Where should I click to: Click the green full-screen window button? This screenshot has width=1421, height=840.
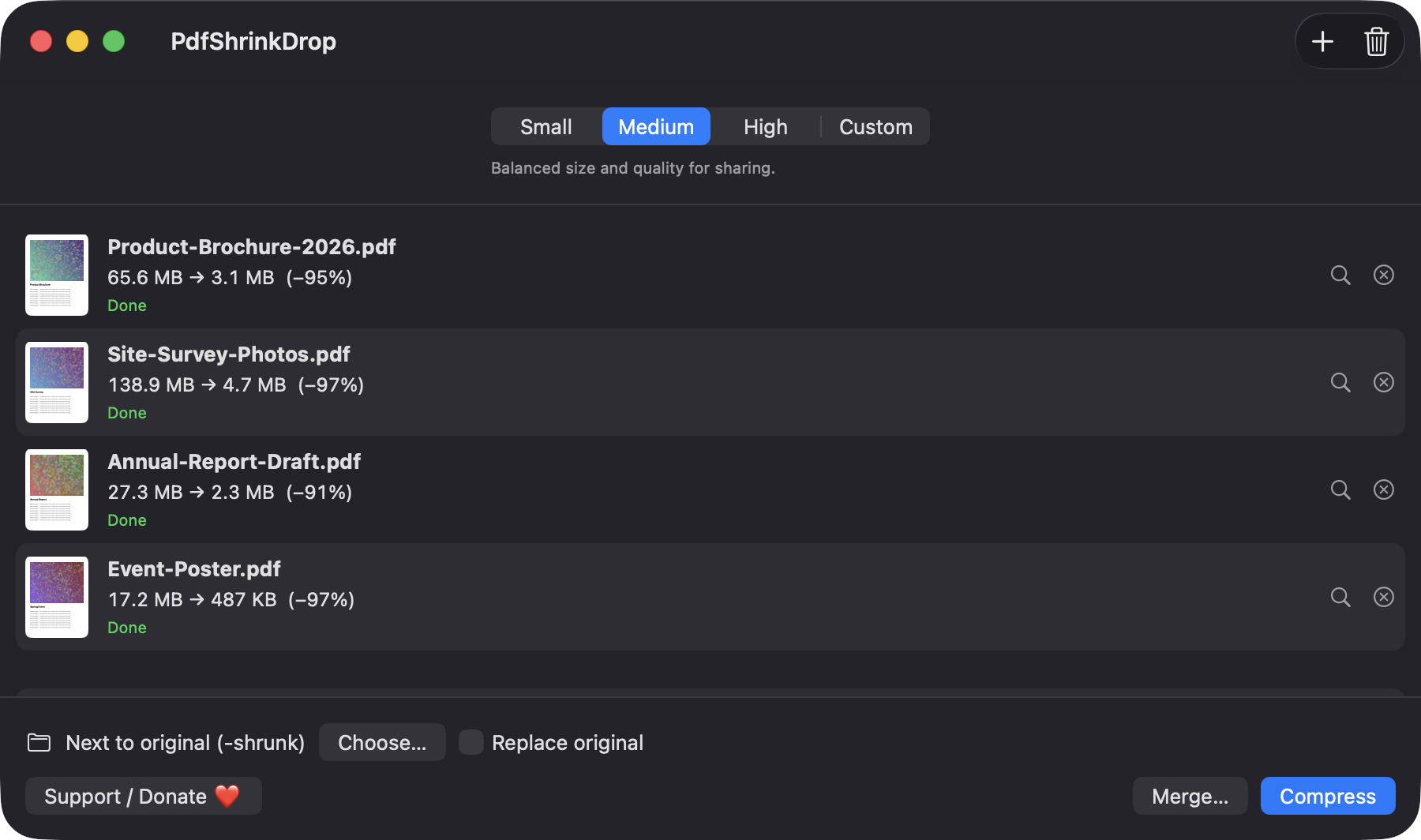click(114, 41)
